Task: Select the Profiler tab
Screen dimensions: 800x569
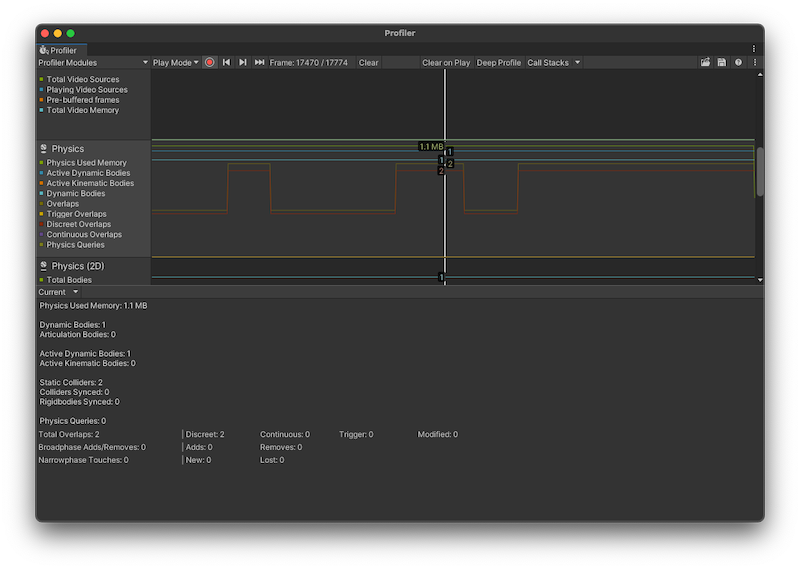Action: pyautogui.click(x=62, y=50)
